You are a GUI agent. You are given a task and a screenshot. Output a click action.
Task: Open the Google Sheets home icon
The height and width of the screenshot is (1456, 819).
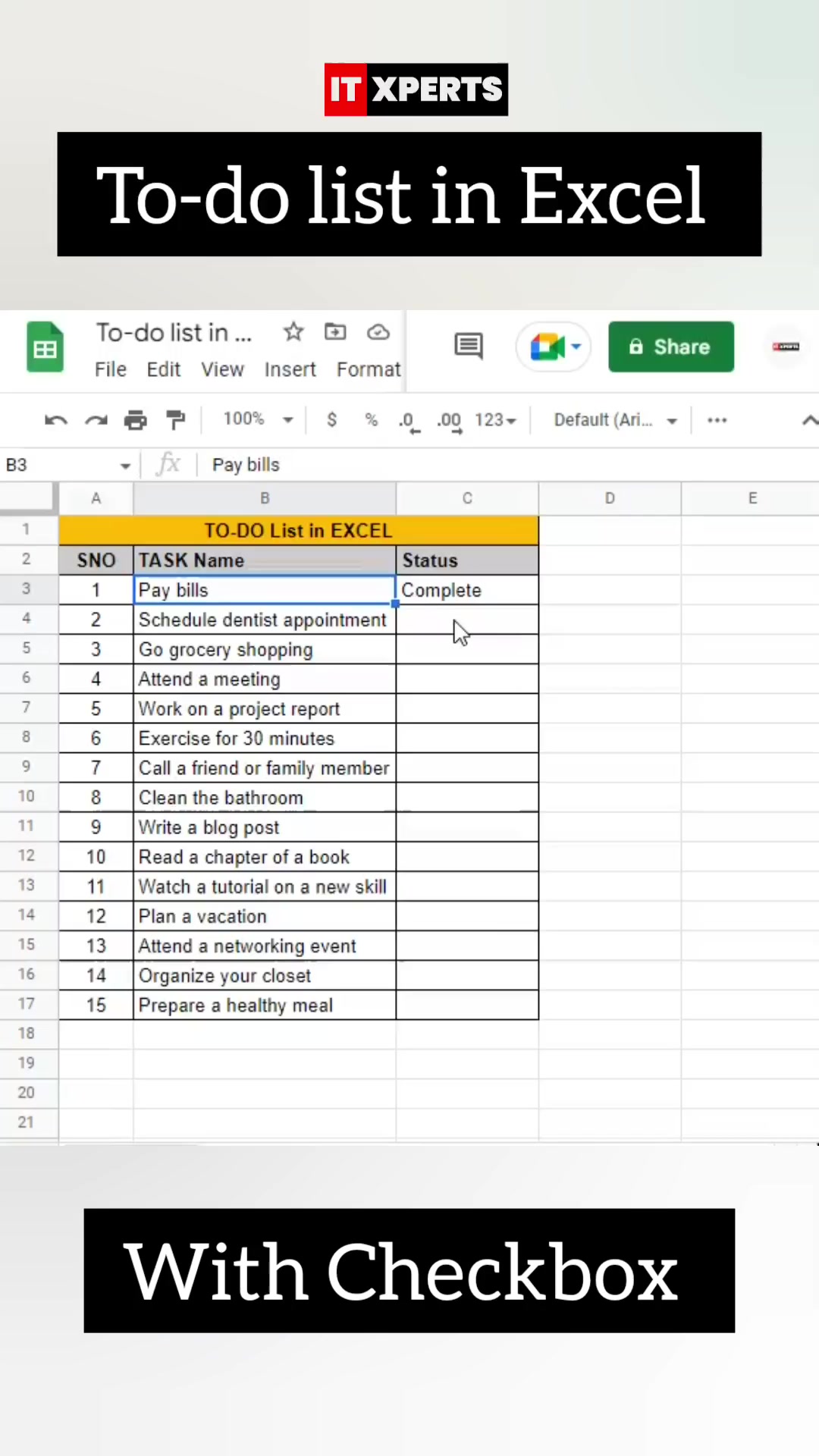45,347
